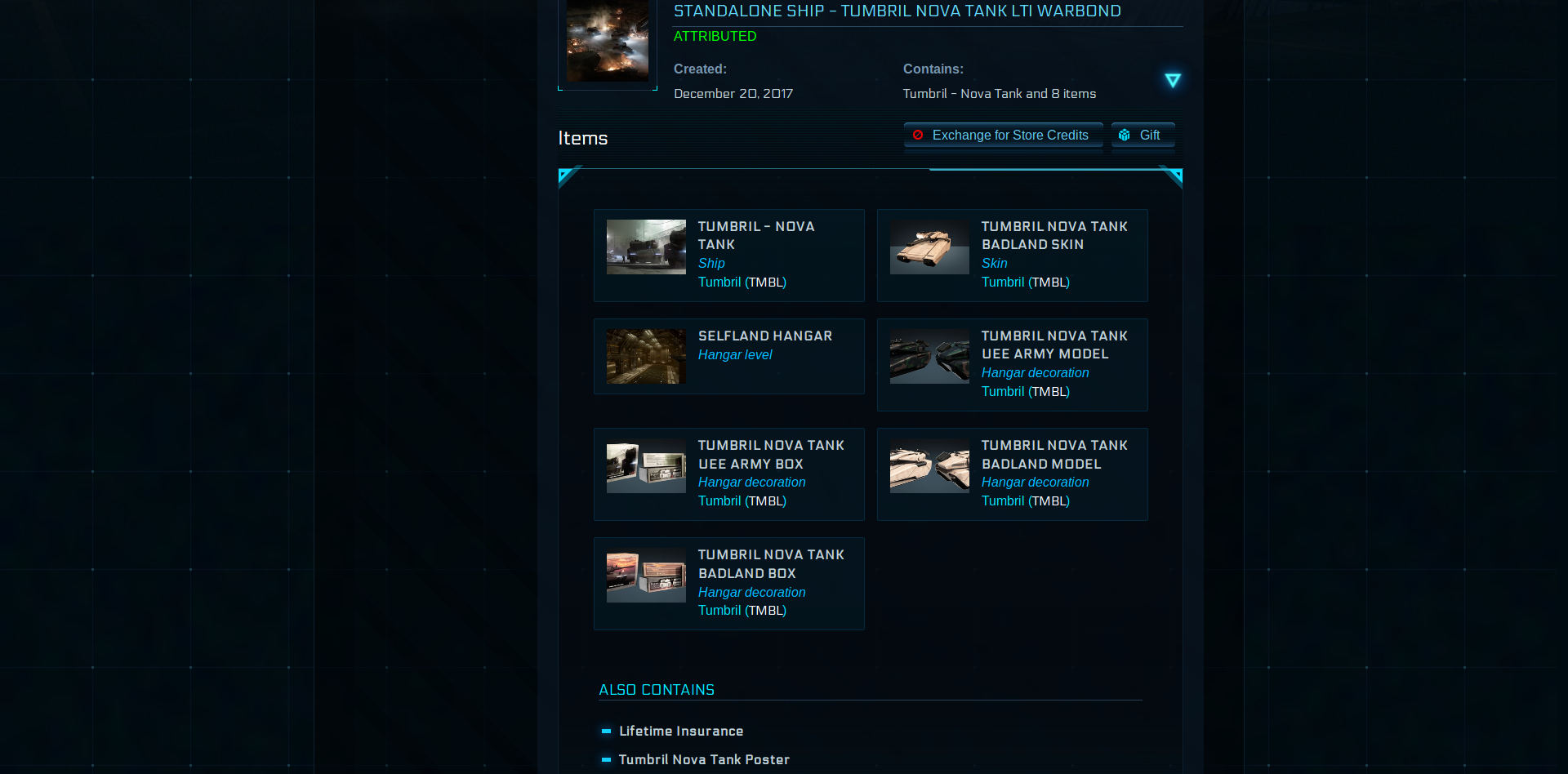Open Badland Model thumbnail image
Image resolution: width=1568 pixels, height=774 pixels.
[929, 465]
